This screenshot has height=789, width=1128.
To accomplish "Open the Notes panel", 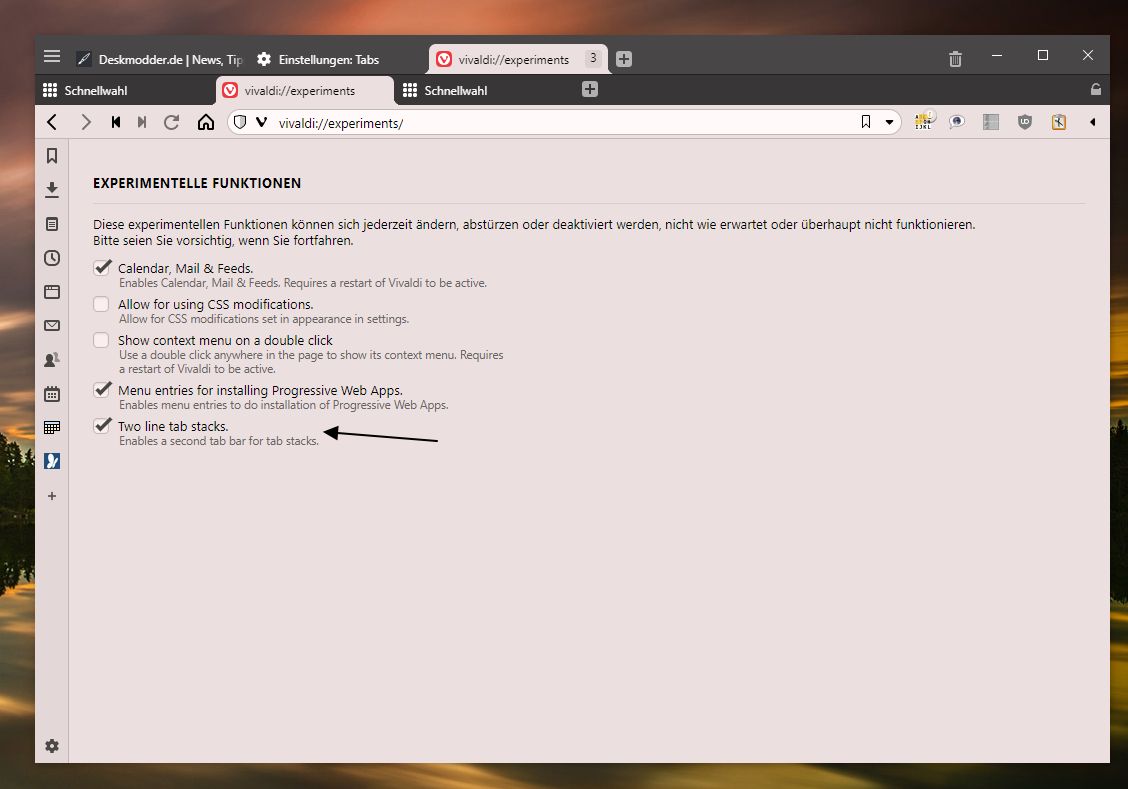I will (52, 224).
